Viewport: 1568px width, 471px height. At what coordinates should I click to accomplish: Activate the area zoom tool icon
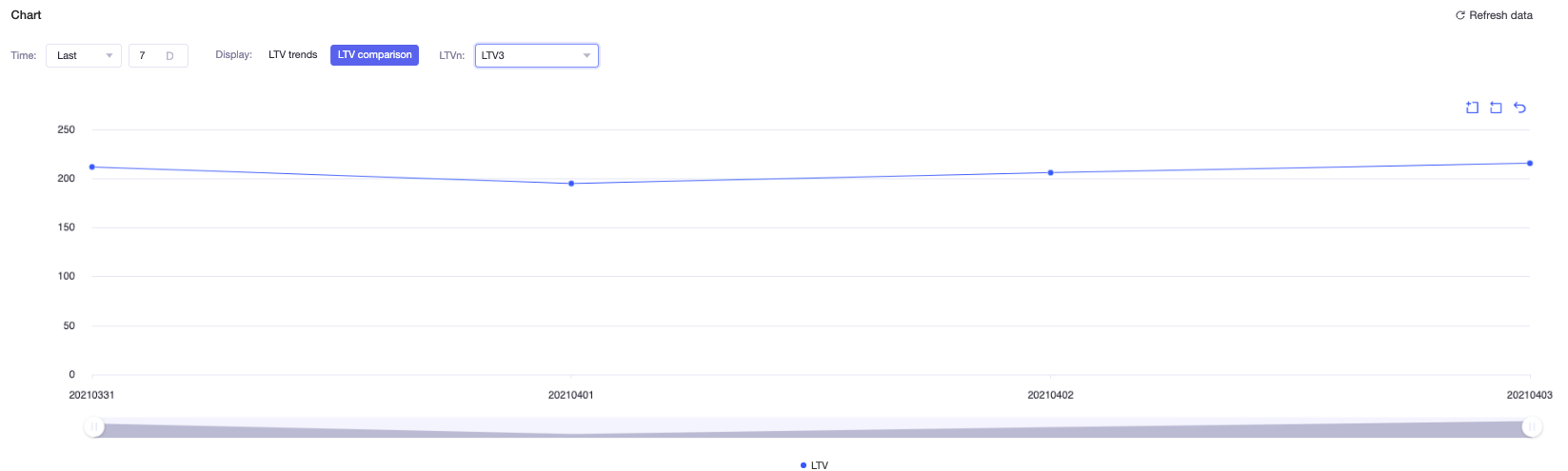point(1472,108)
